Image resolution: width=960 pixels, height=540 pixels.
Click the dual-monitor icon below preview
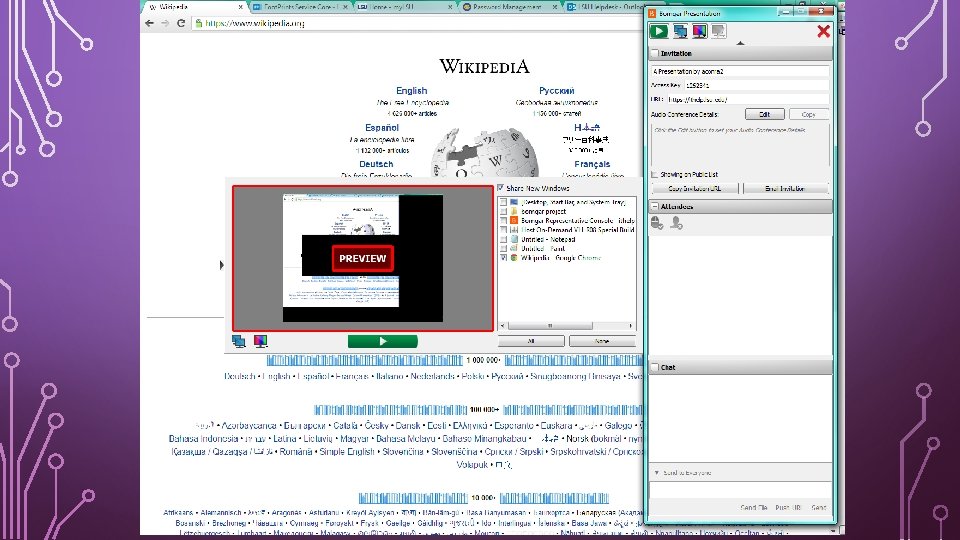tap(239, 342)
